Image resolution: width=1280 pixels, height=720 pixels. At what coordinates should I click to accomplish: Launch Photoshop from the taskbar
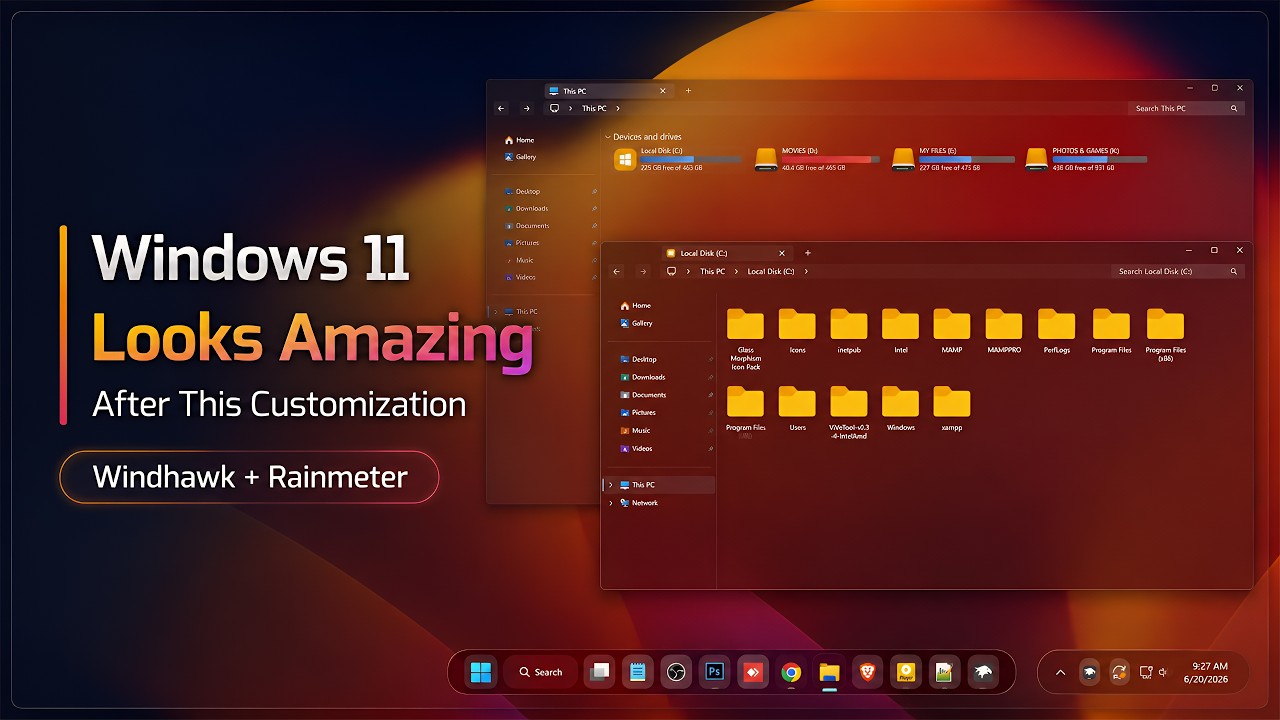[714, 672]
